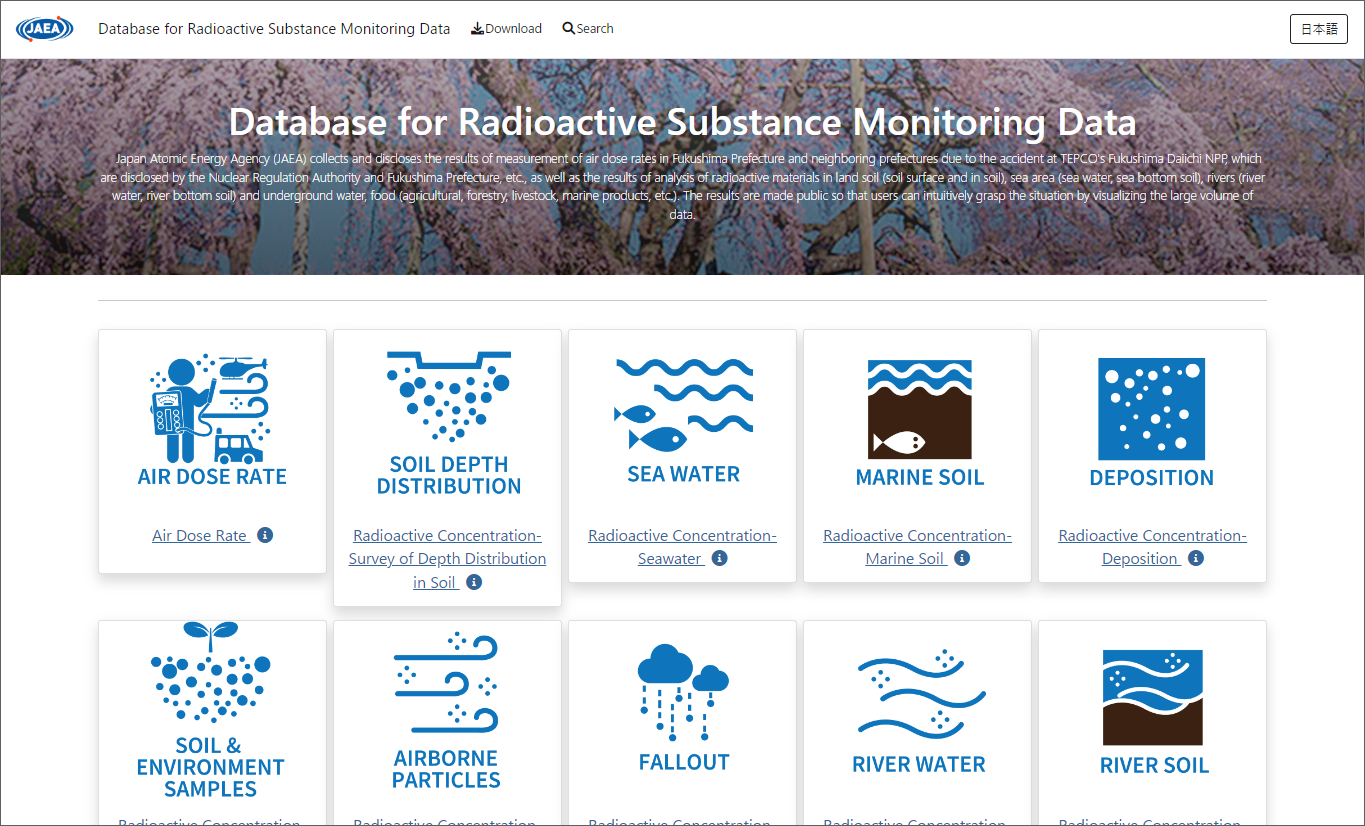Select the Deposition icon
The image size is (1365, 826).
tap(1152, 410)
